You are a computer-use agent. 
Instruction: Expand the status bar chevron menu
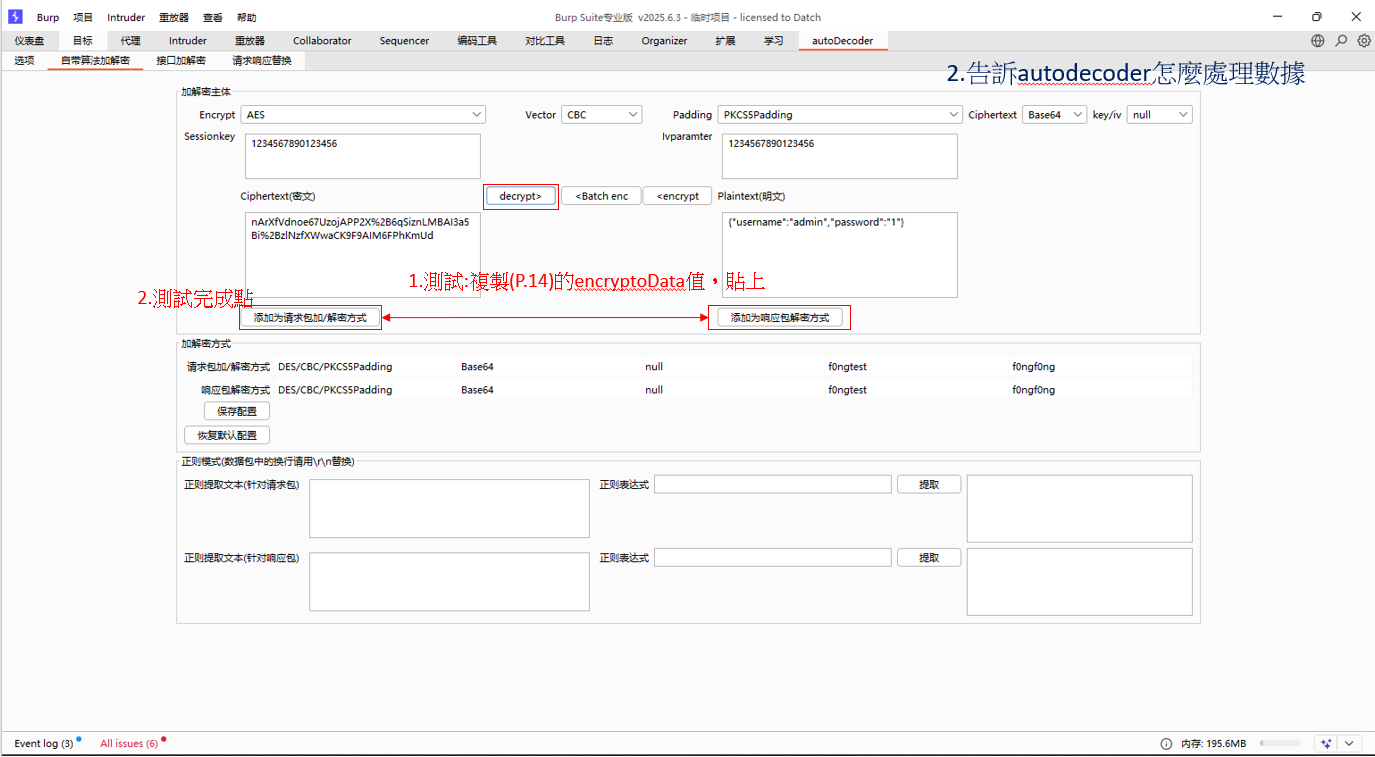[1350, 744]
